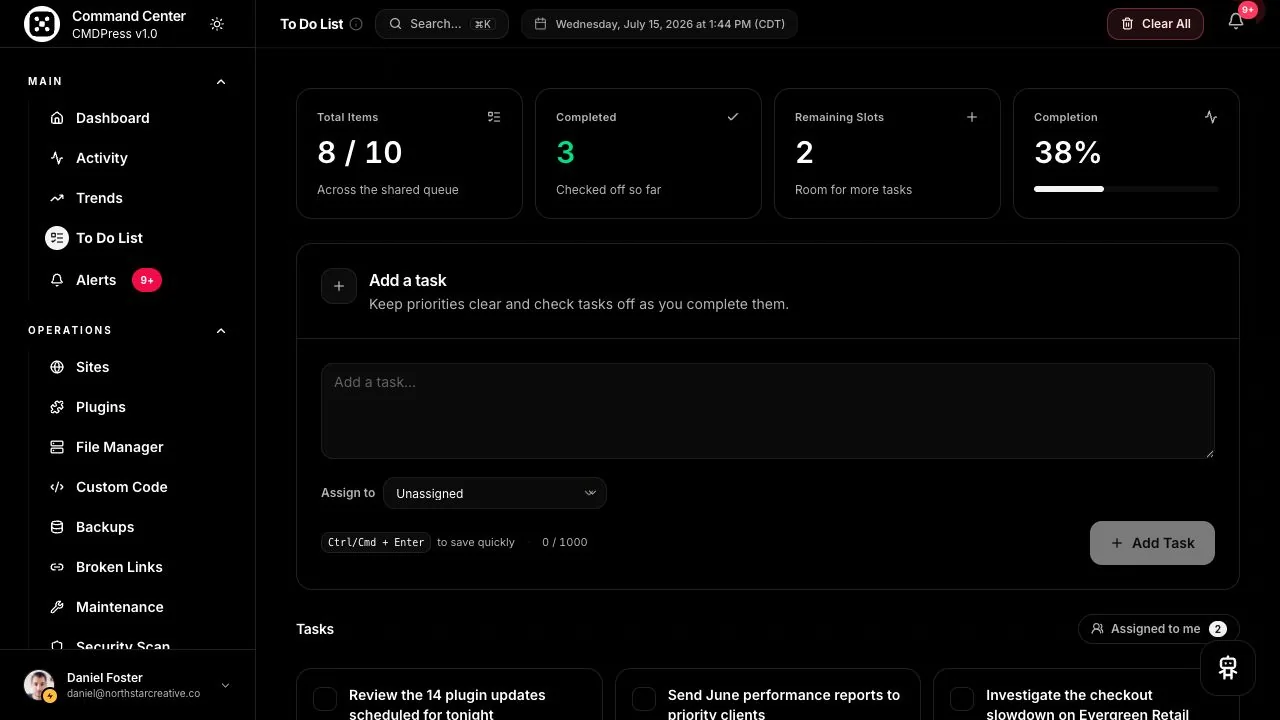Toggle the Assigned to me filter
Viewport: 1280px width, 720px height.
[1158, 629]
